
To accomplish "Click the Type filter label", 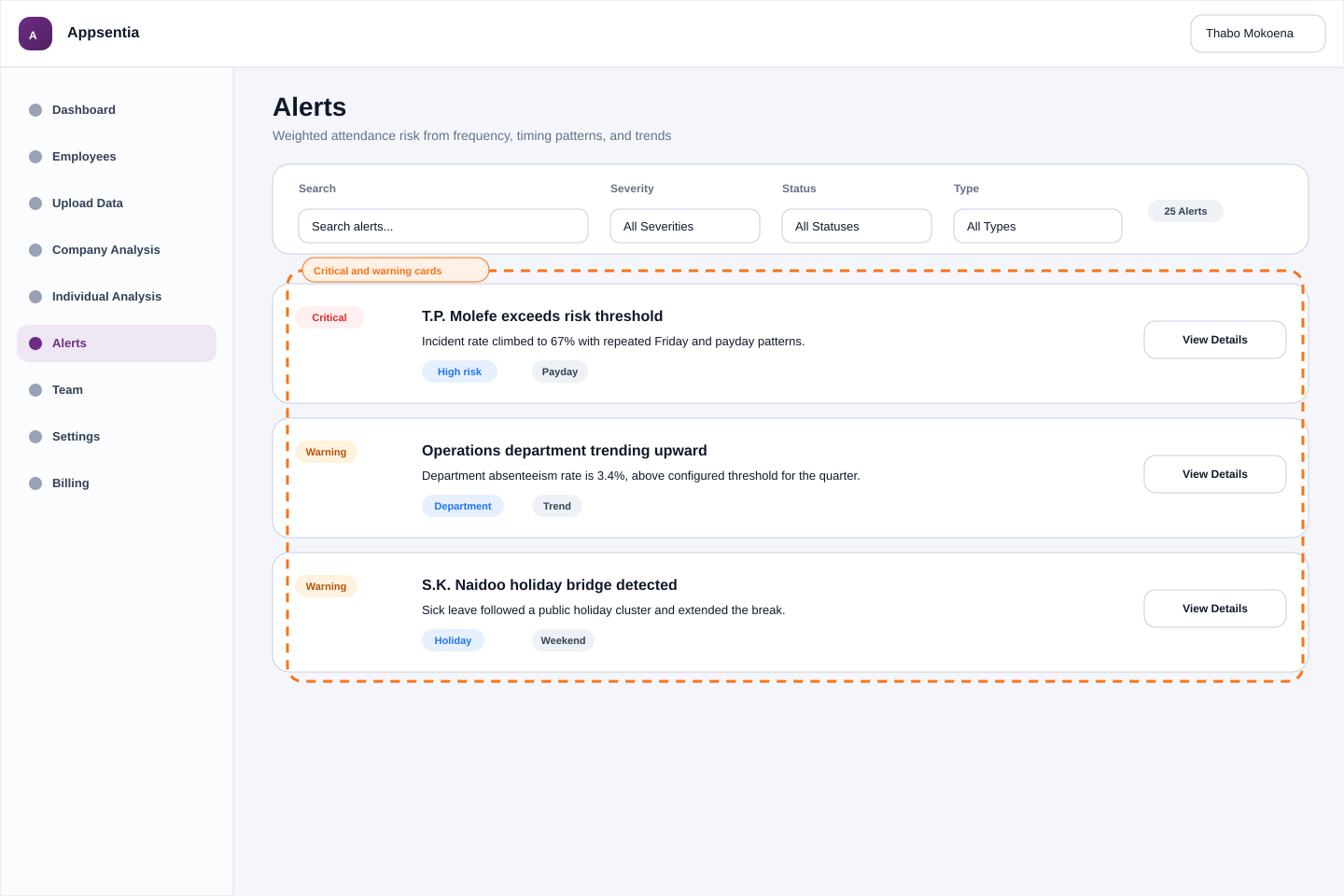I will pos(966,189).
